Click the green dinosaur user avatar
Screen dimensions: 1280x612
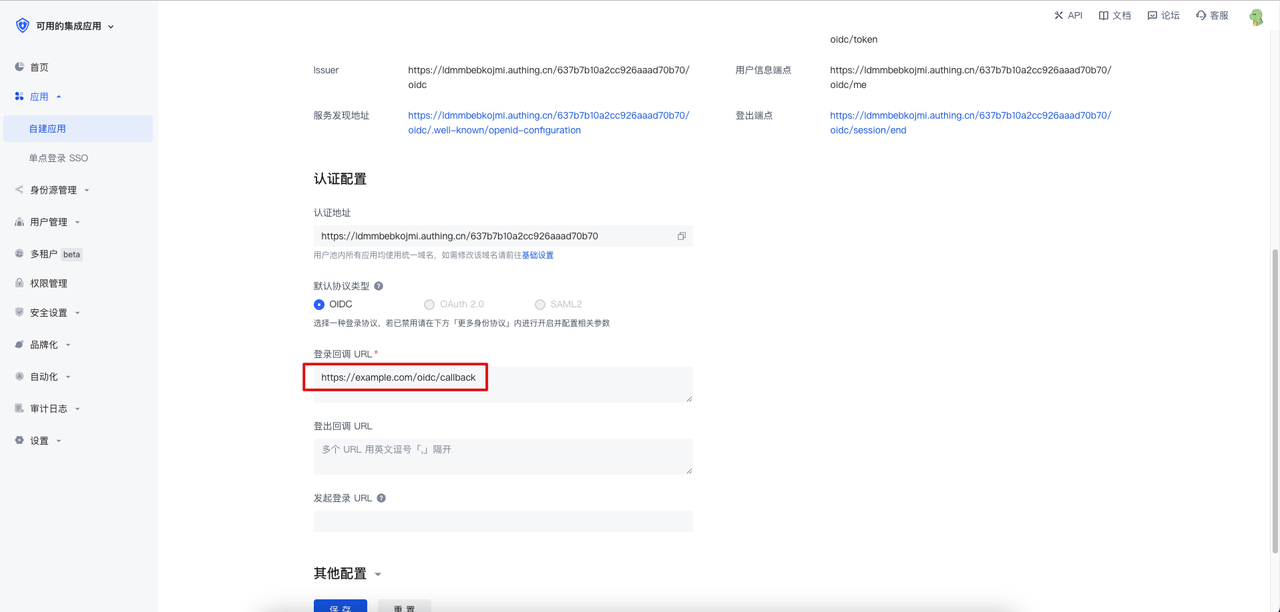[x=1256, y=17]
